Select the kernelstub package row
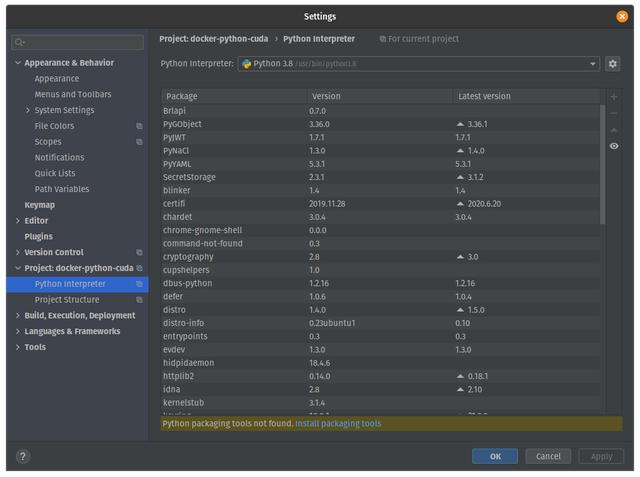The image size is (640, 477). click(x=380, y=403)
